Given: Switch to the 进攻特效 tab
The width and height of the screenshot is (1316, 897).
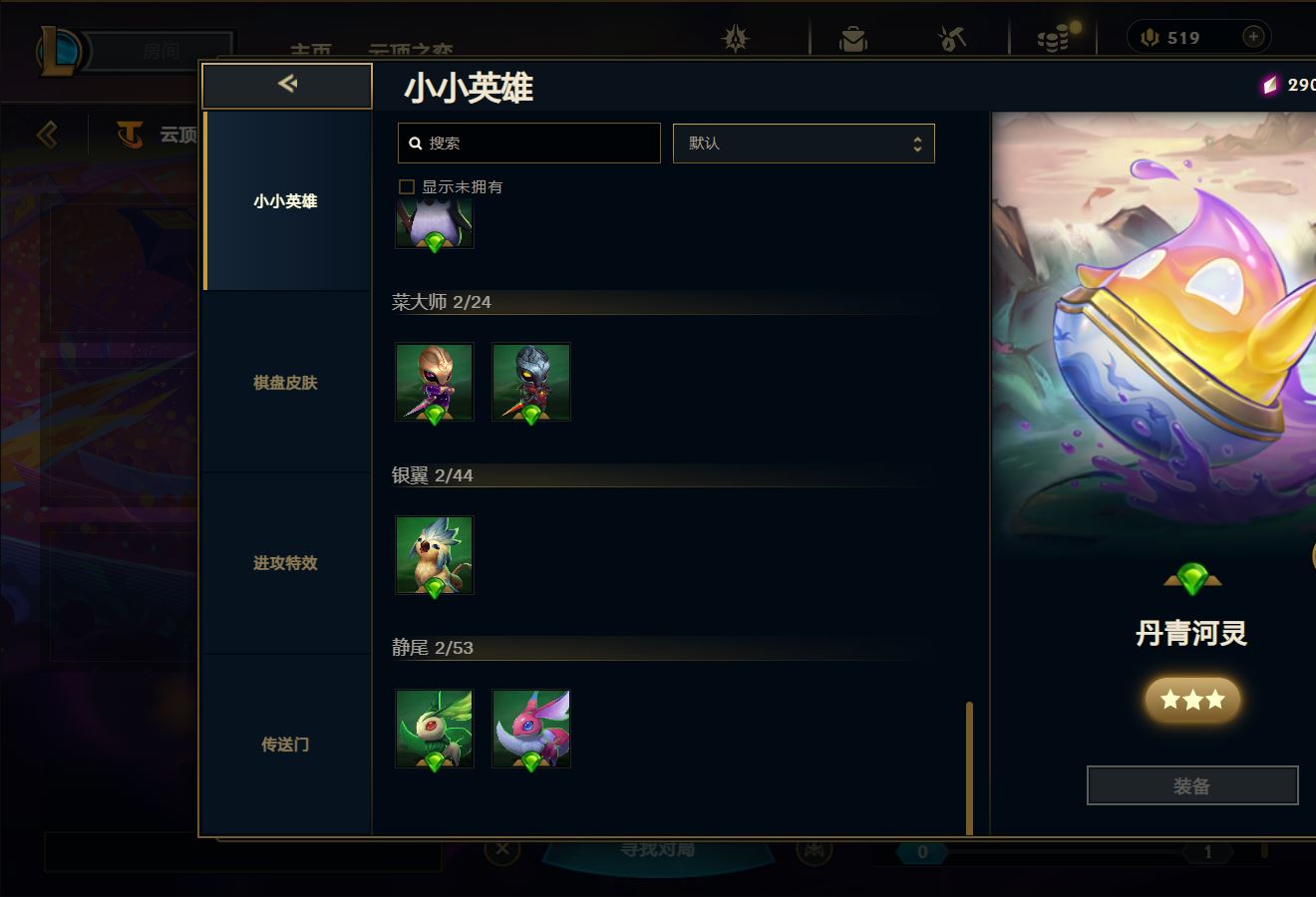Looking at the screenshot, I should click(286, 563).
